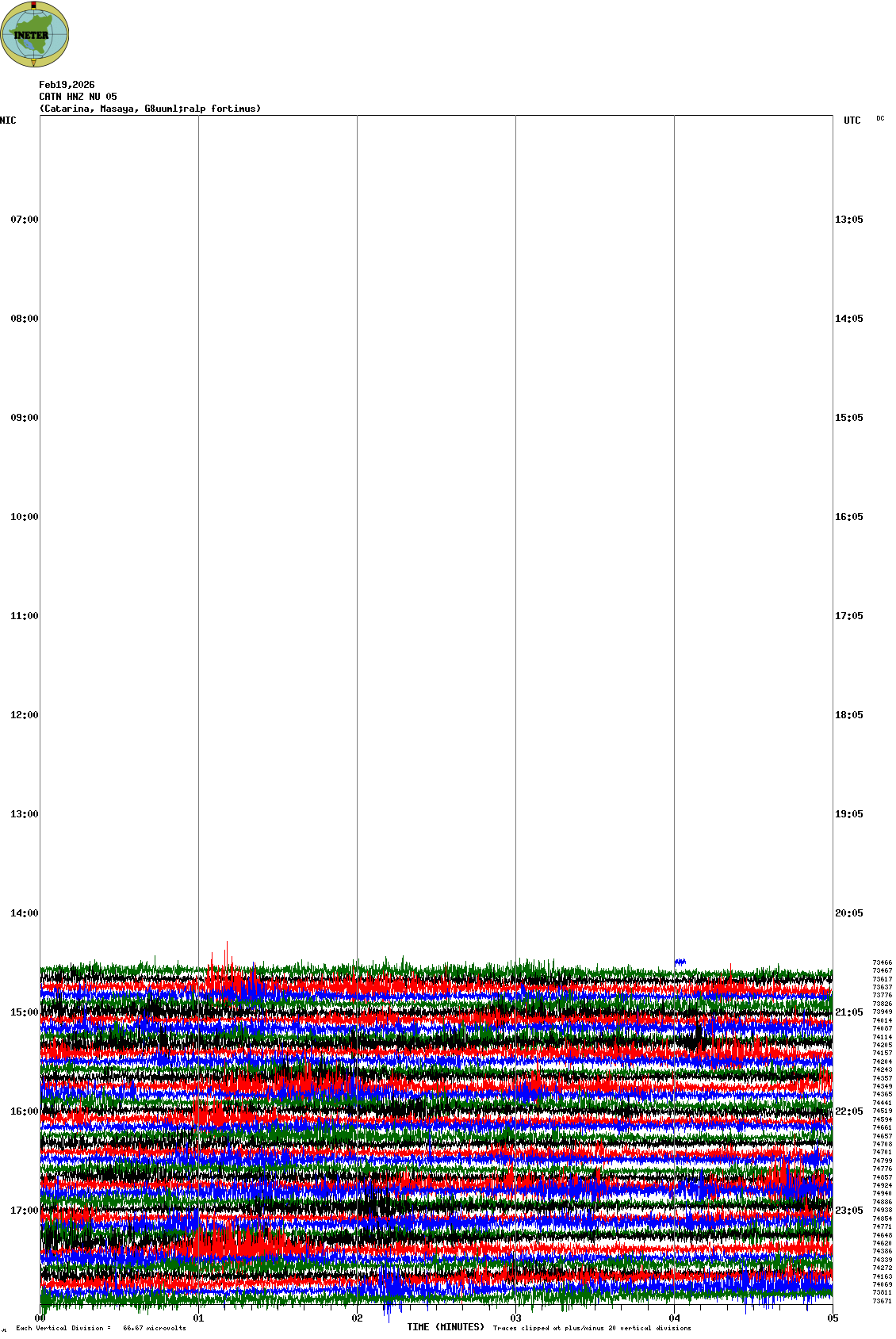Click the small blue marker above traces
The image size is (896, 1339).
coord(680,962)
